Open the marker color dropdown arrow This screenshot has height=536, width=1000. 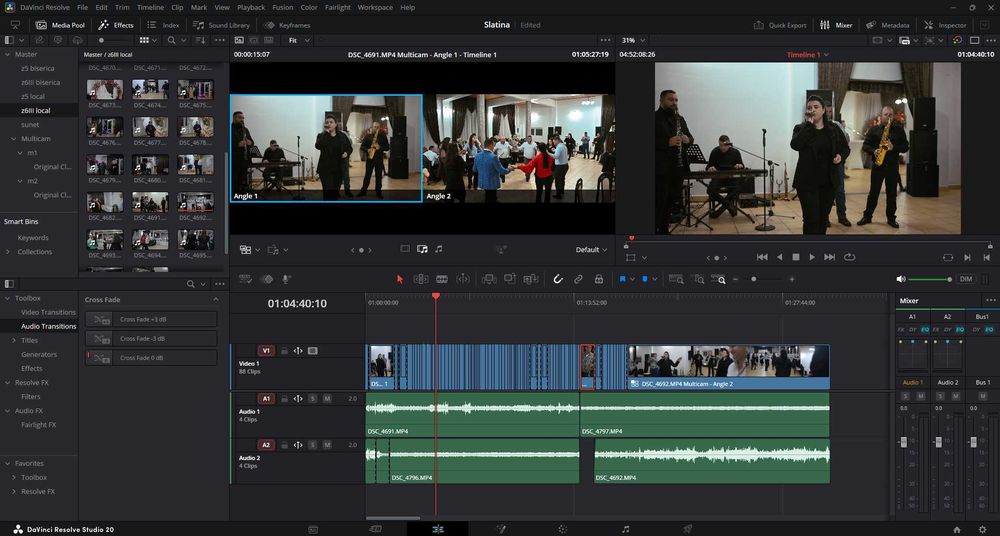tap(654, 279)
